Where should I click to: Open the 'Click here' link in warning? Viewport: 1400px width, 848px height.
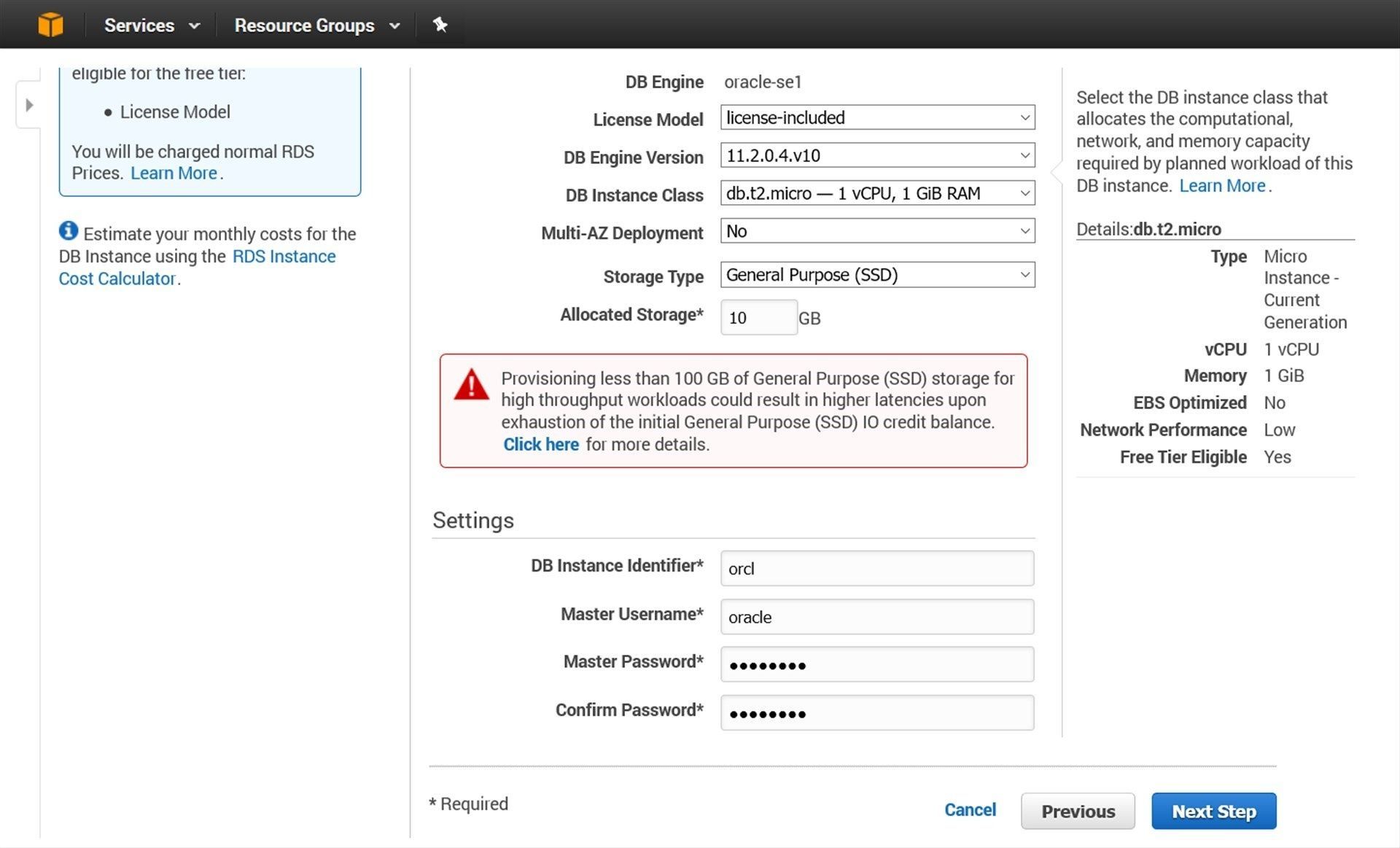point(541,444)
